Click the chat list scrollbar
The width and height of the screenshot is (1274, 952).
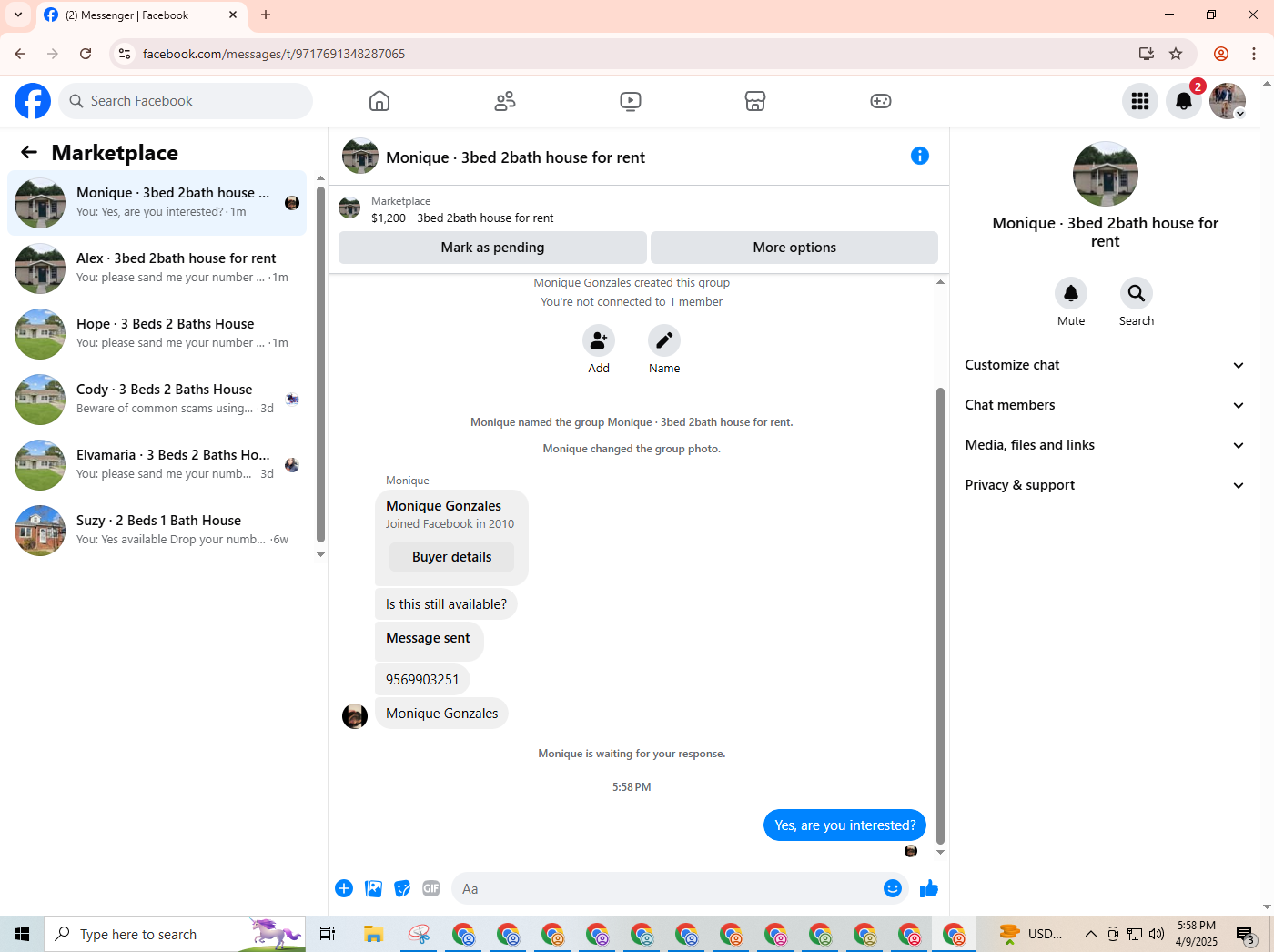320,364
